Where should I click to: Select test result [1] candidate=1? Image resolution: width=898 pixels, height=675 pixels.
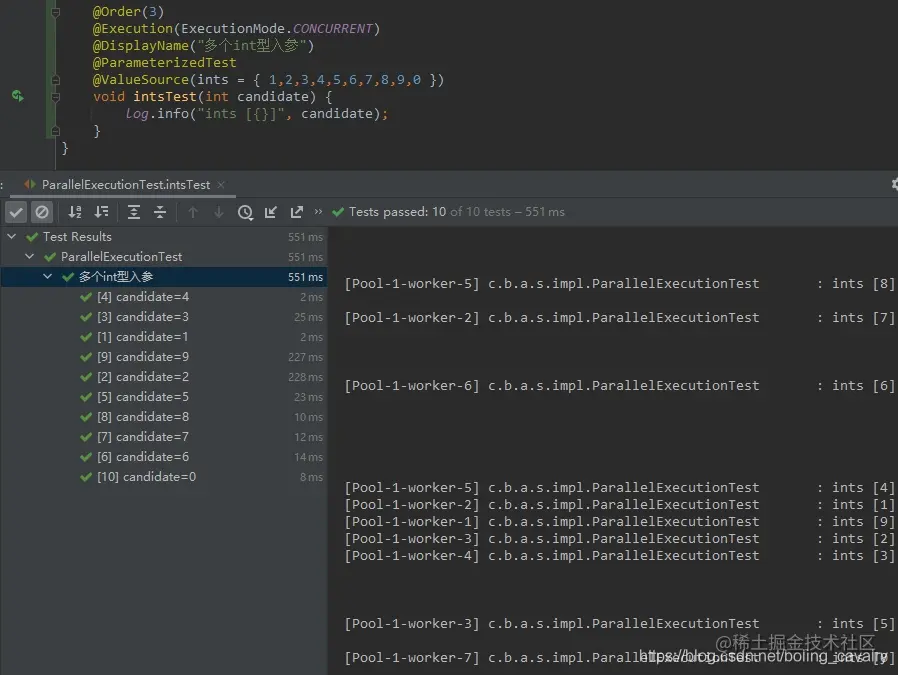(164, 337)
